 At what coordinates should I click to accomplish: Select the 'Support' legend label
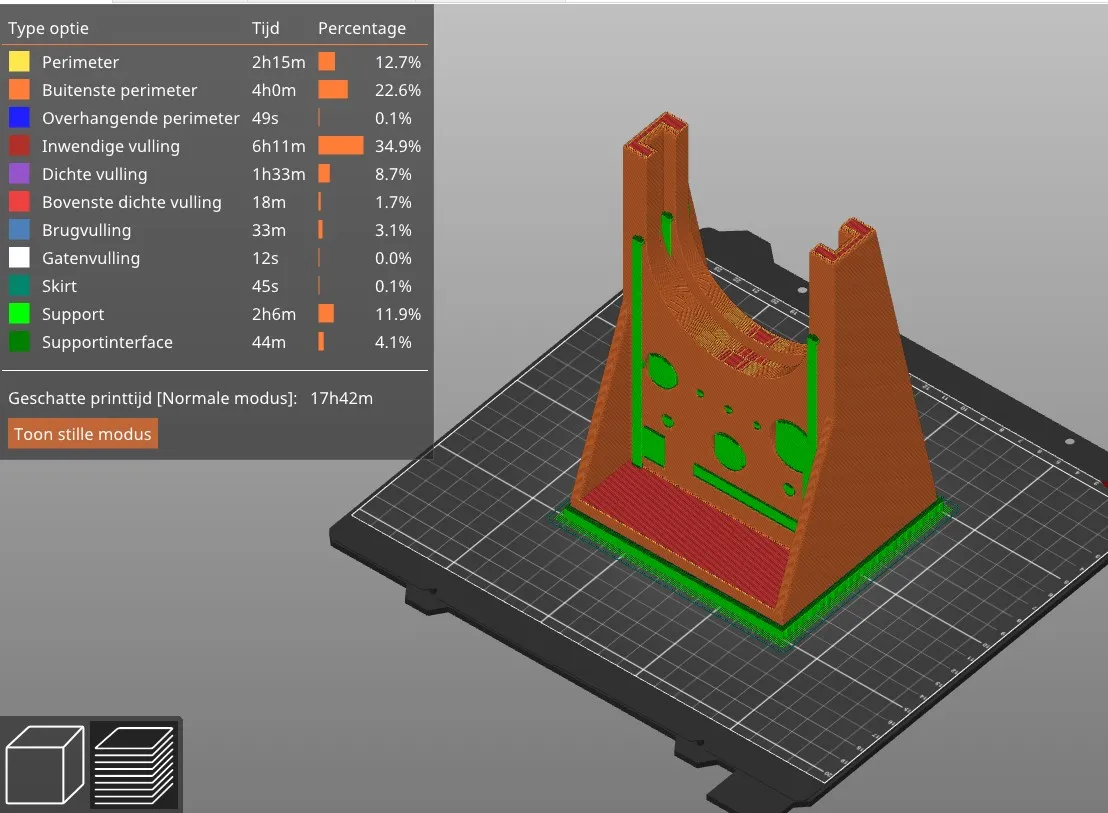(73, 314)
